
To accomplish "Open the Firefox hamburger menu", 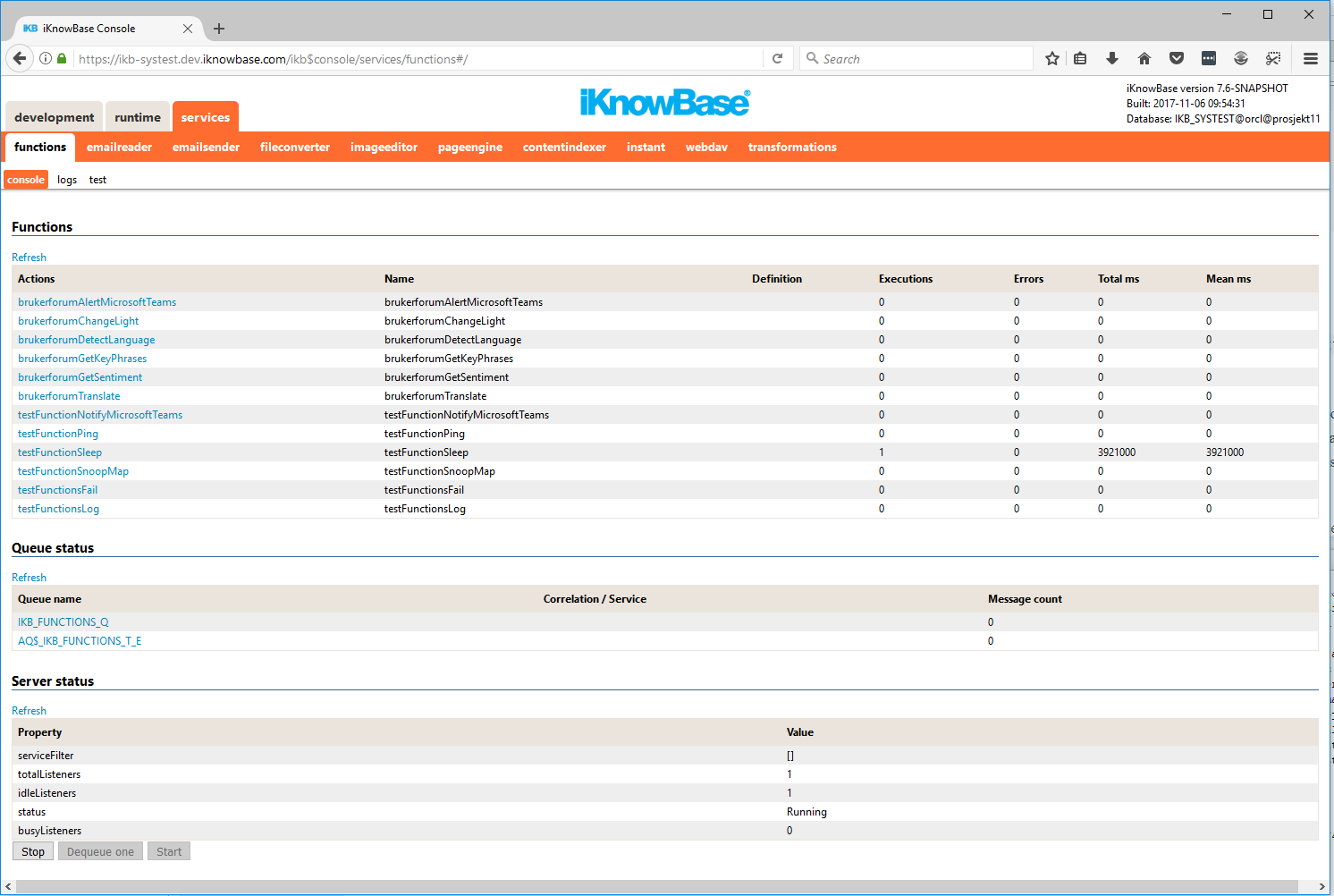I will [1311, 59].
